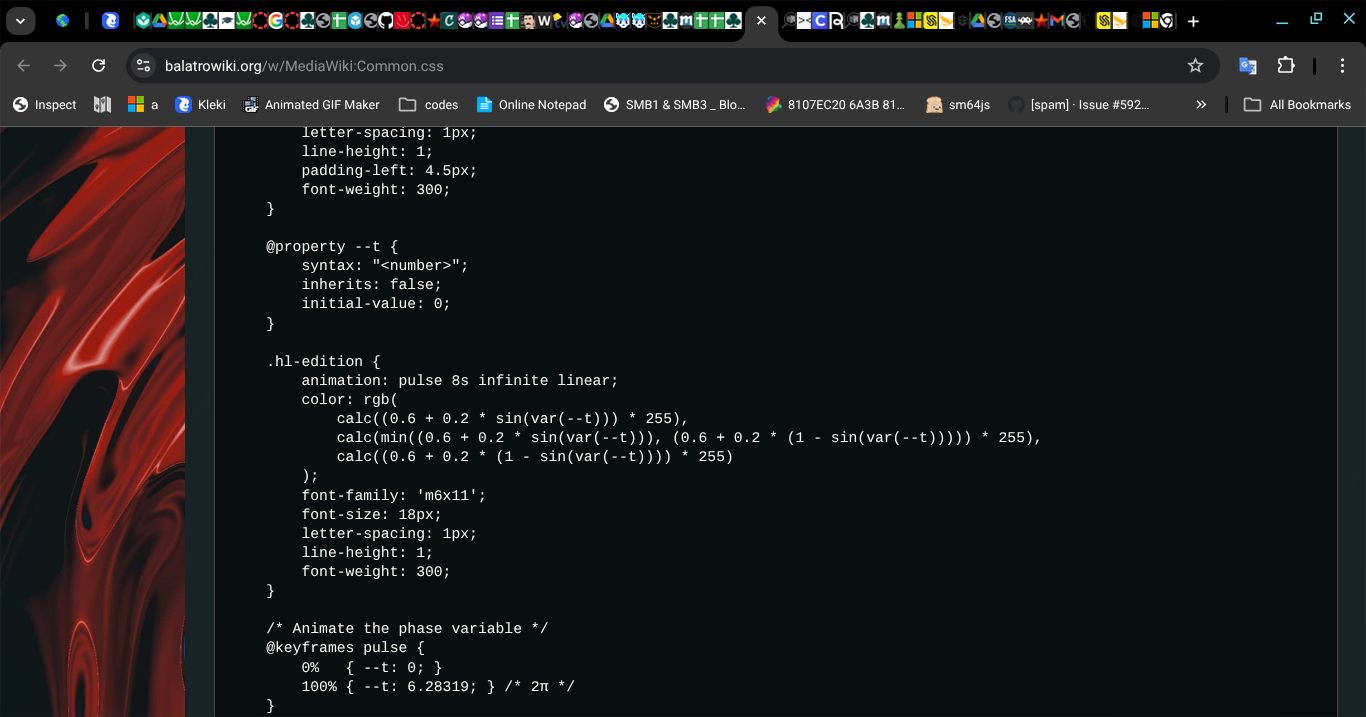Expand the tab search dropdown arrow
This screenshot has height=717, width=1366.
click(x=20, y=21)
